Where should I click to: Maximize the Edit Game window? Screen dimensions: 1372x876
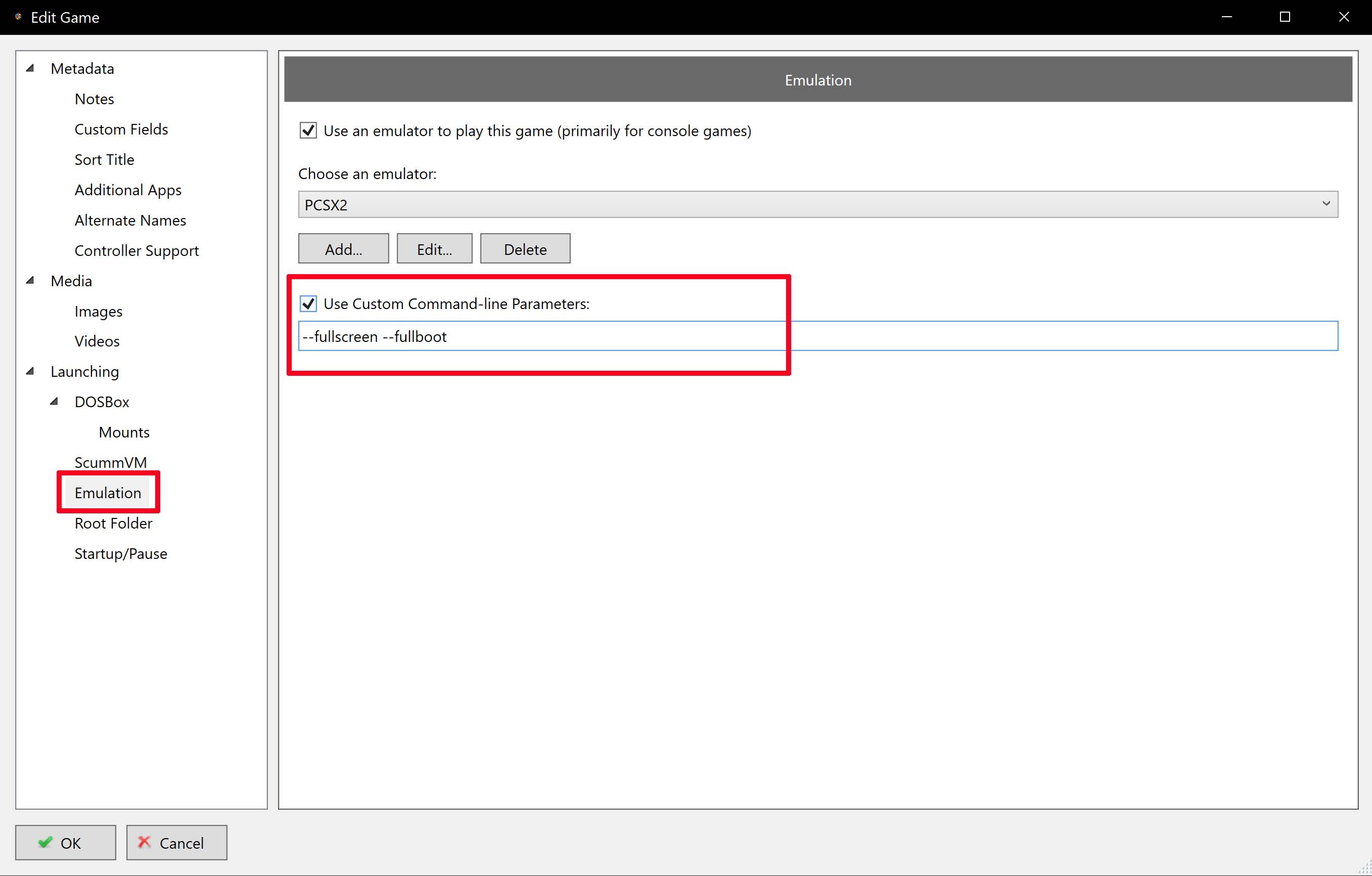click(1285, 17)
